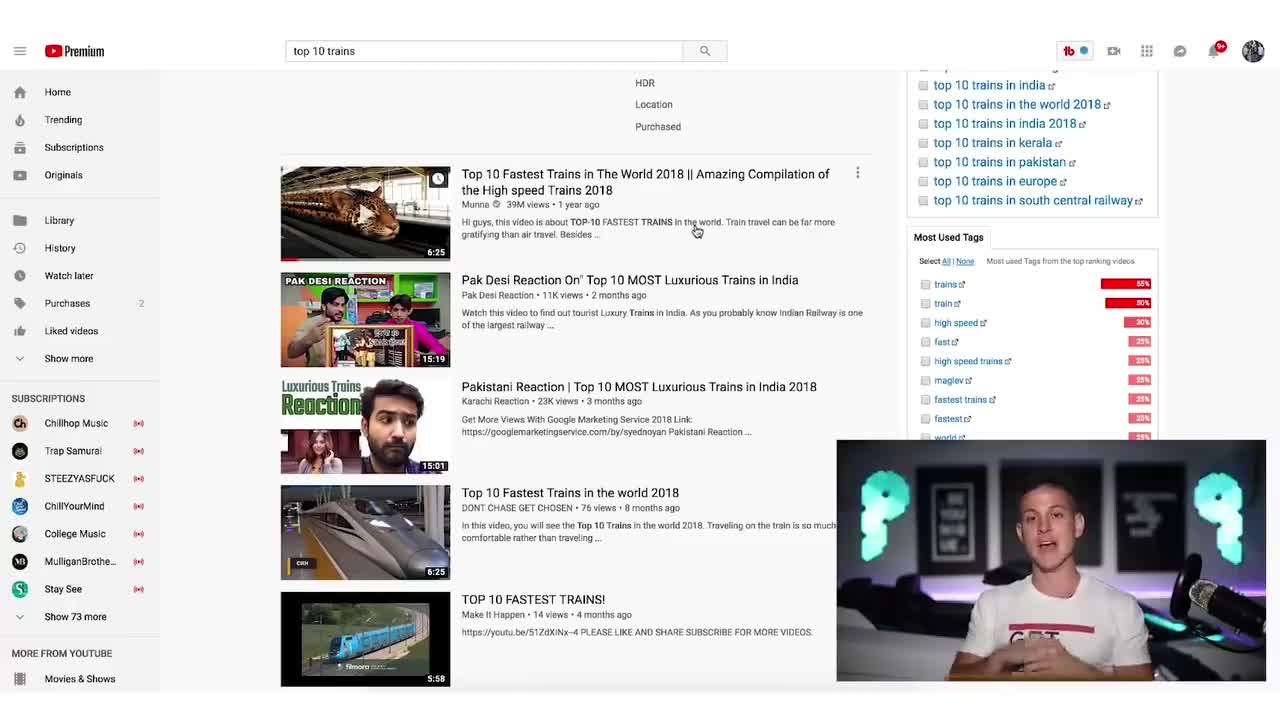Click the red bar beside the 'train' tag
1280x720 pixels.
1128,303
